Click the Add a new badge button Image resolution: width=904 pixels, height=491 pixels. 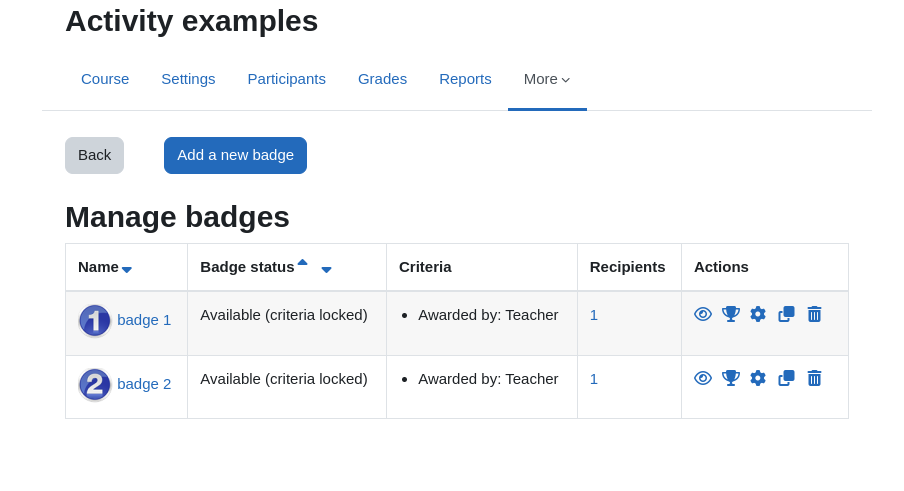235,155
